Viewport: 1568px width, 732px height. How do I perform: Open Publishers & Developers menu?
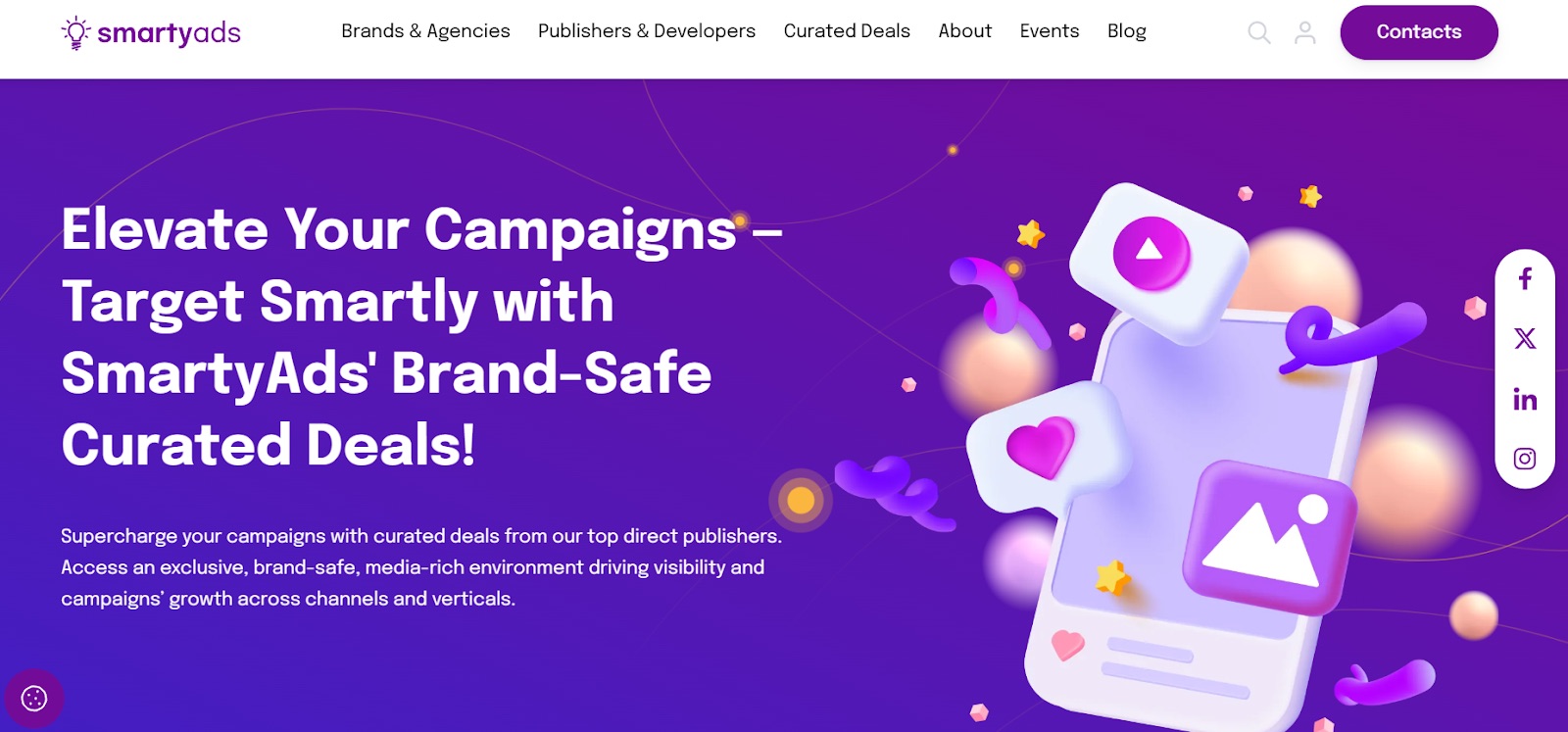coord(647,31)
